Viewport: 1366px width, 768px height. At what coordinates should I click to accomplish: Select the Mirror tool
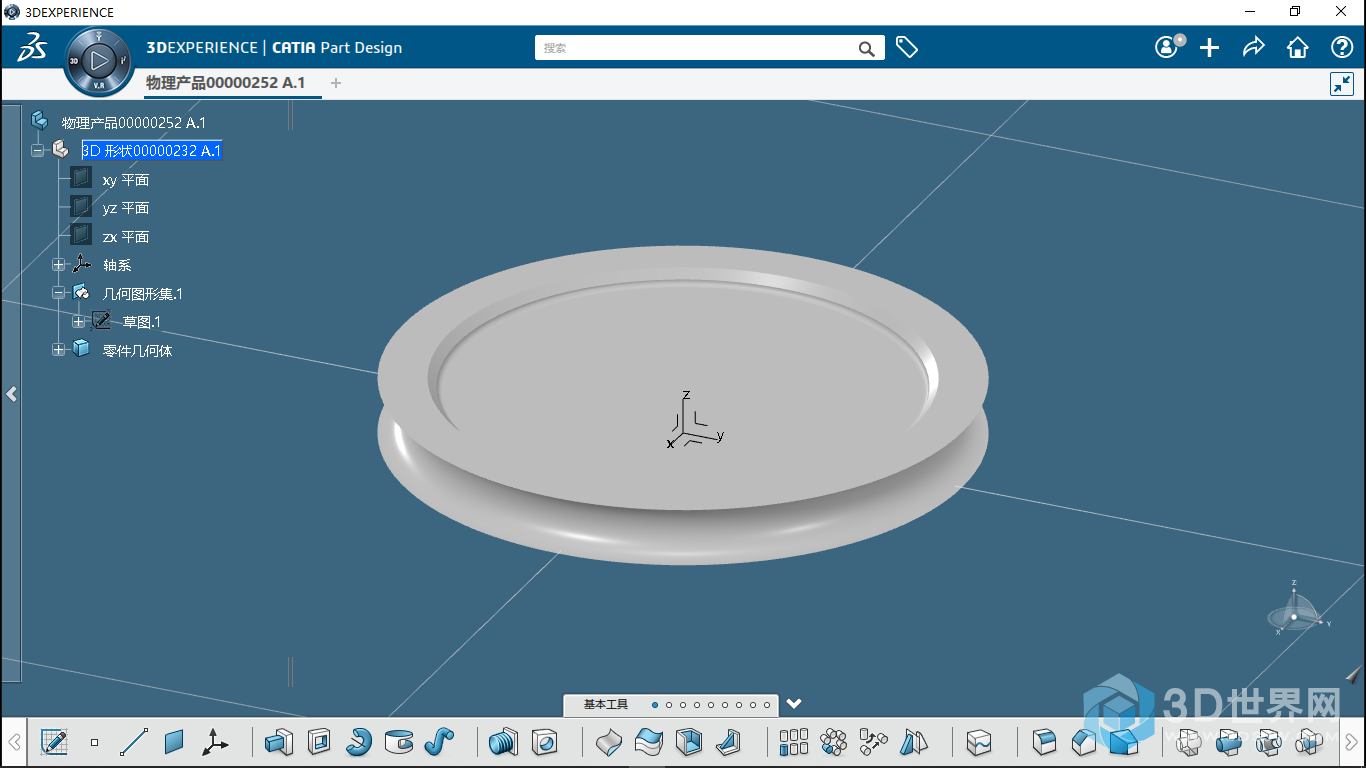click(913, 742)
